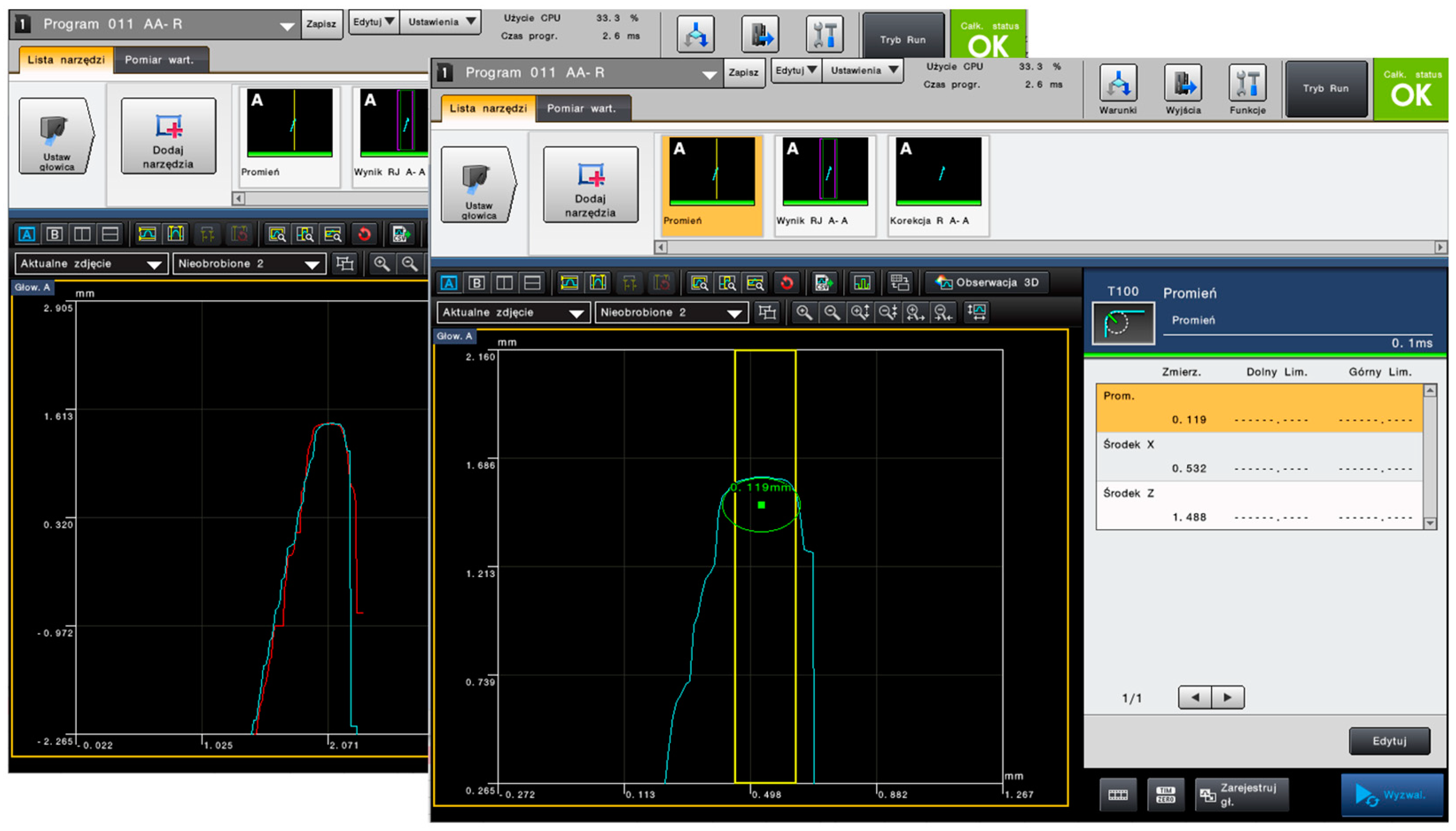Expand Aktualne zdjęcie dropdown in front window
1456x831 pixels.
pos(576,313)
